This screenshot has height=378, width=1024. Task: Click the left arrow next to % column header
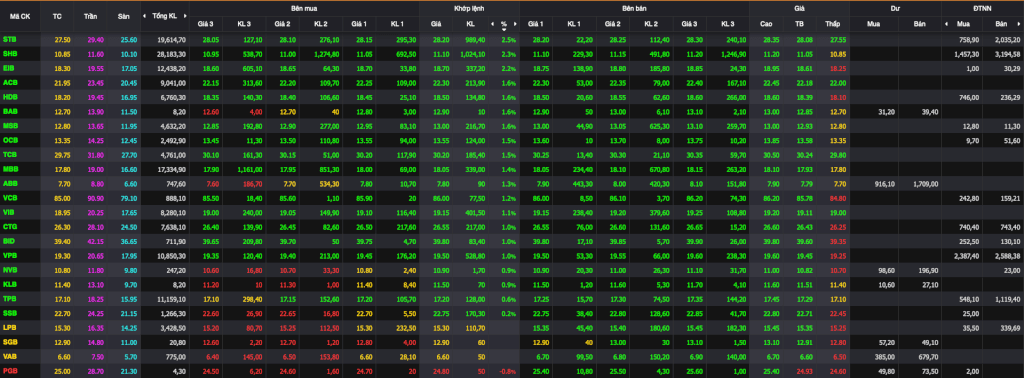[x=492, y=24]
